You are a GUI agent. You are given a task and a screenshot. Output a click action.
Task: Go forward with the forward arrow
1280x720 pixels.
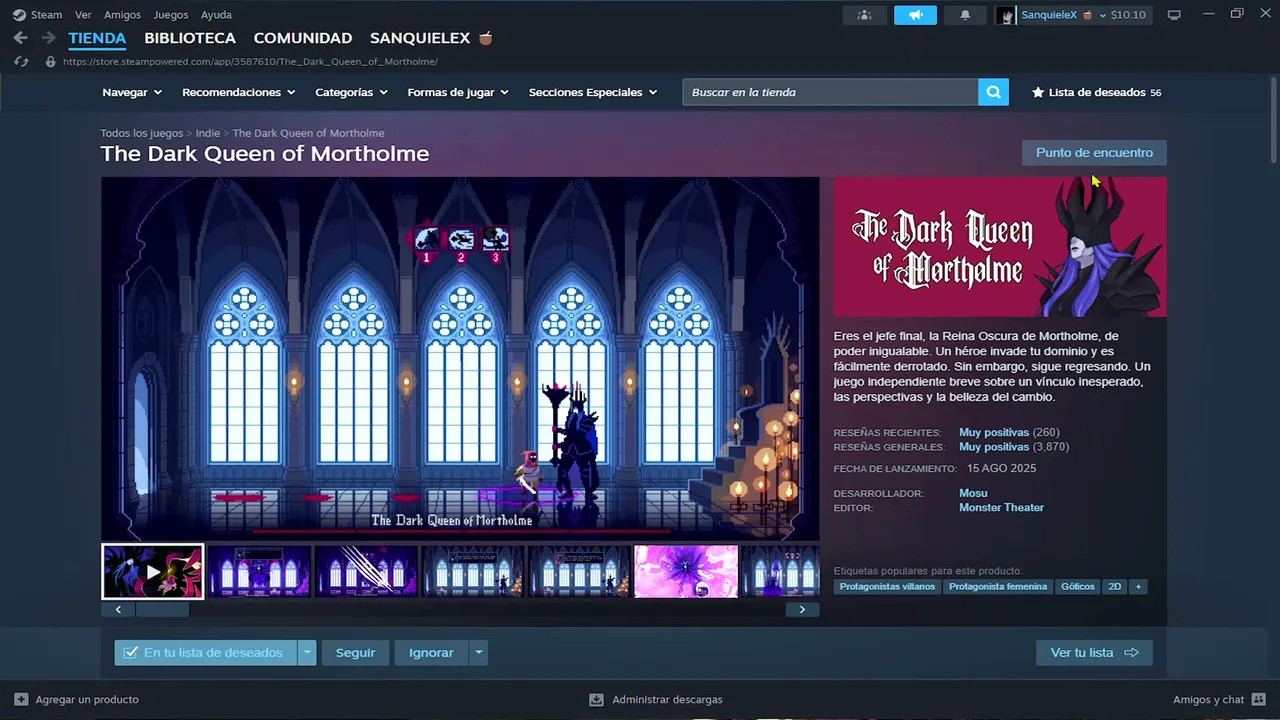48,38
